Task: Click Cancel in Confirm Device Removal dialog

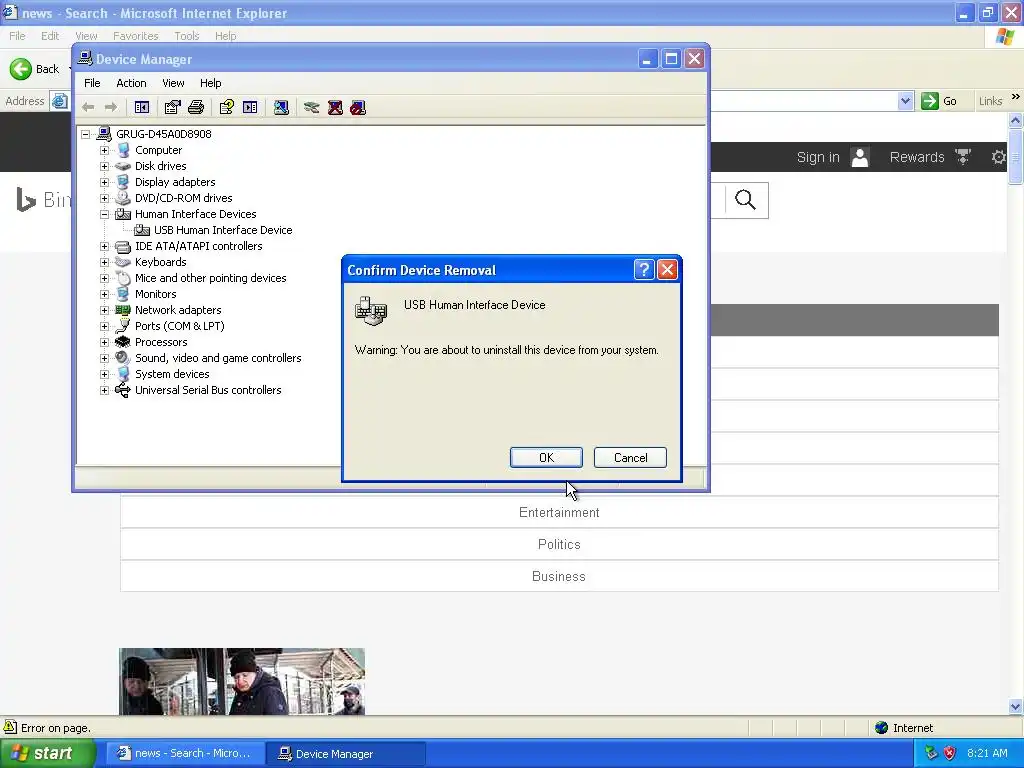Action: 630,458
